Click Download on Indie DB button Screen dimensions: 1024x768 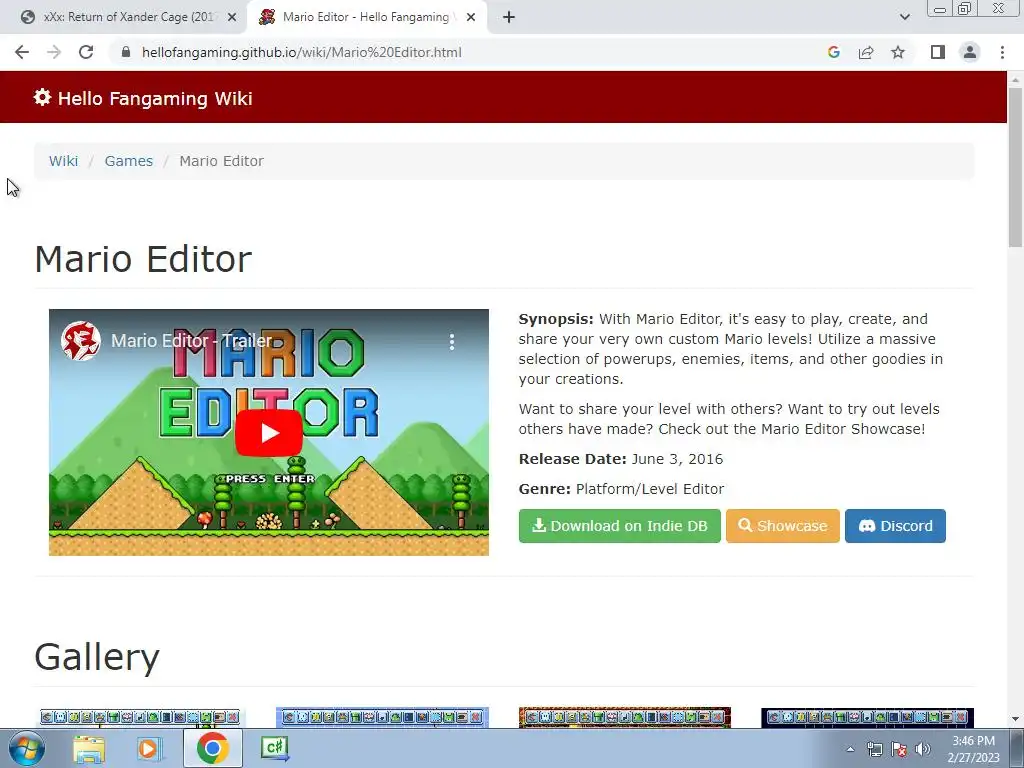point(620,526)
